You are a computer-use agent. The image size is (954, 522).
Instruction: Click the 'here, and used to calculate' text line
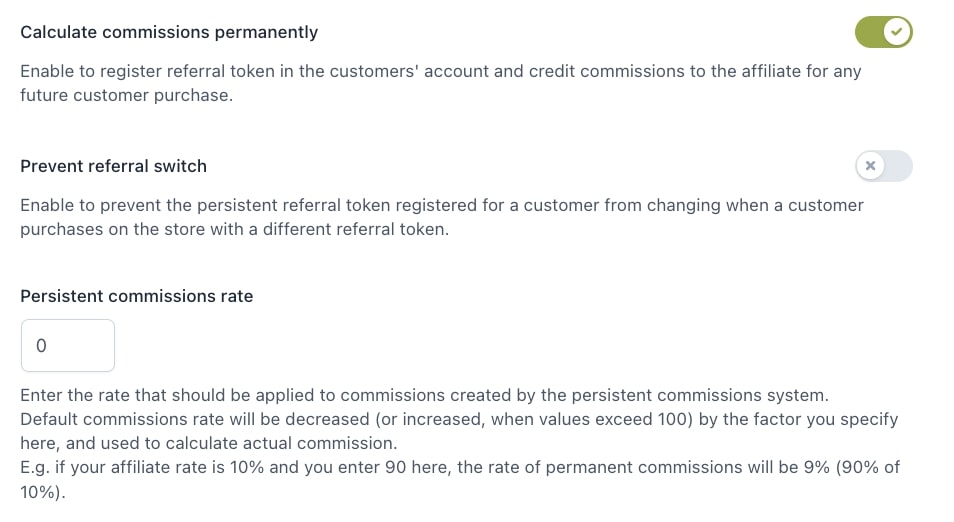pos(209,444)
